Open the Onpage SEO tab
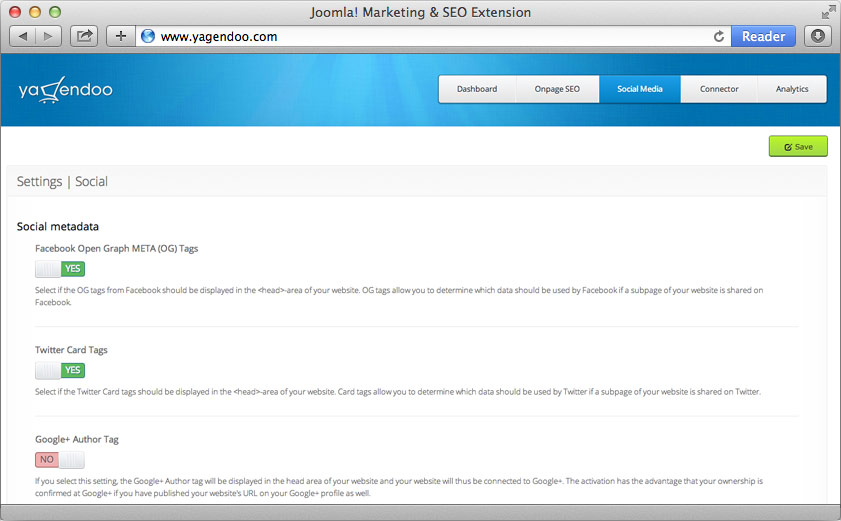The height and width of the screenshot is (521, 841). (x=557, y=89)
